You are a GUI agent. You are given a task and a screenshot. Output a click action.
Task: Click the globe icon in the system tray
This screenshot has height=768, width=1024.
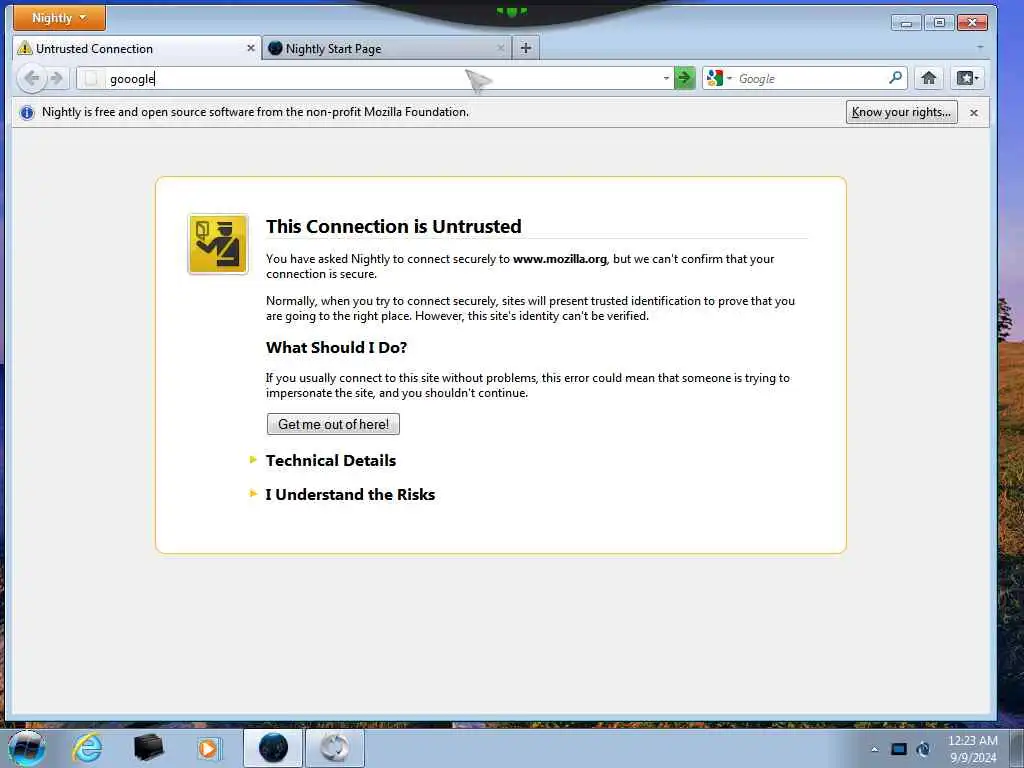(x=923, y=749)
